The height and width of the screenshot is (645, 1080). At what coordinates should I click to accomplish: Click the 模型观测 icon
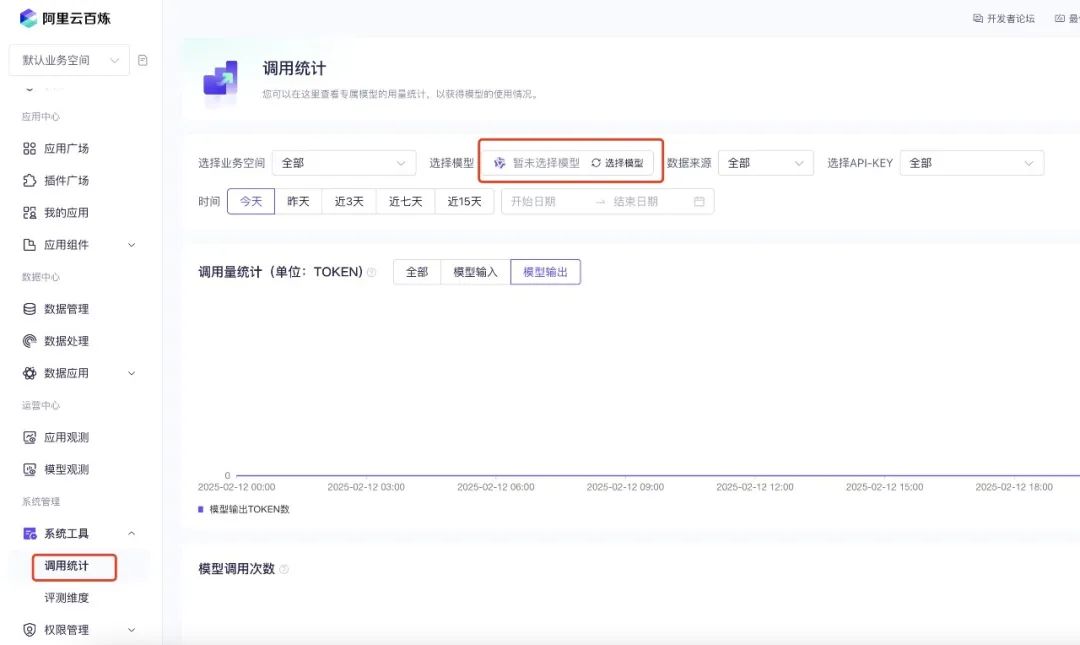(x=30, y=469)
